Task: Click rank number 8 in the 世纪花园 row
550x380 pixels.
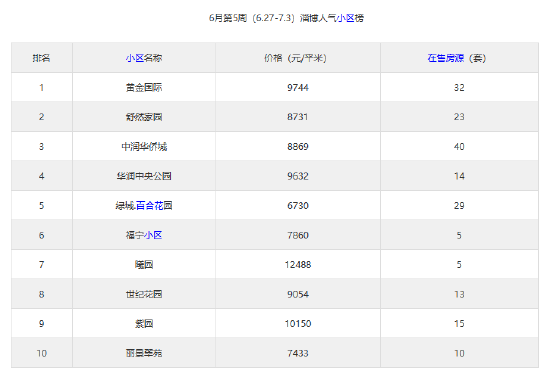Action: [41, 294]
